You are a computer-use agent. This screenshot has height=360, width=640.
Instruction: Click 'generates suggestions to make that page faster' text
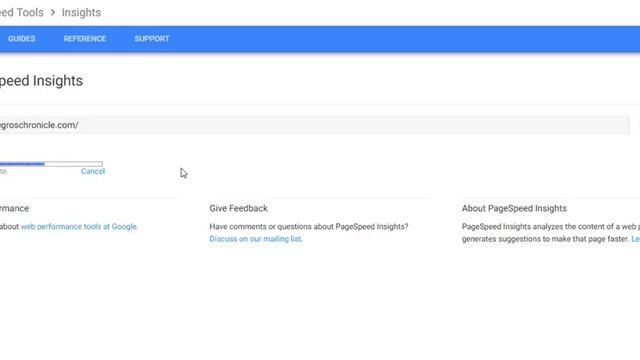[x=545, y=239]
